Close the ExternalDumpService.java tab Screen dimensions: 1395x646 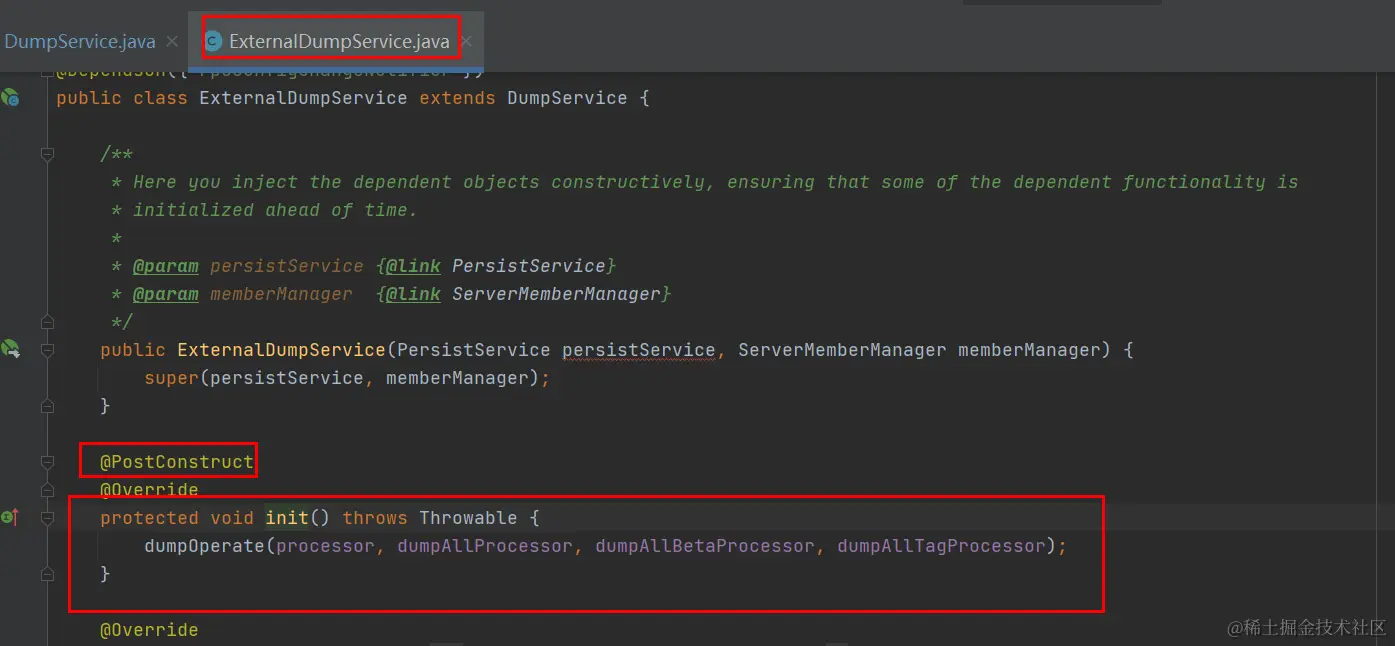coord(466,41)
